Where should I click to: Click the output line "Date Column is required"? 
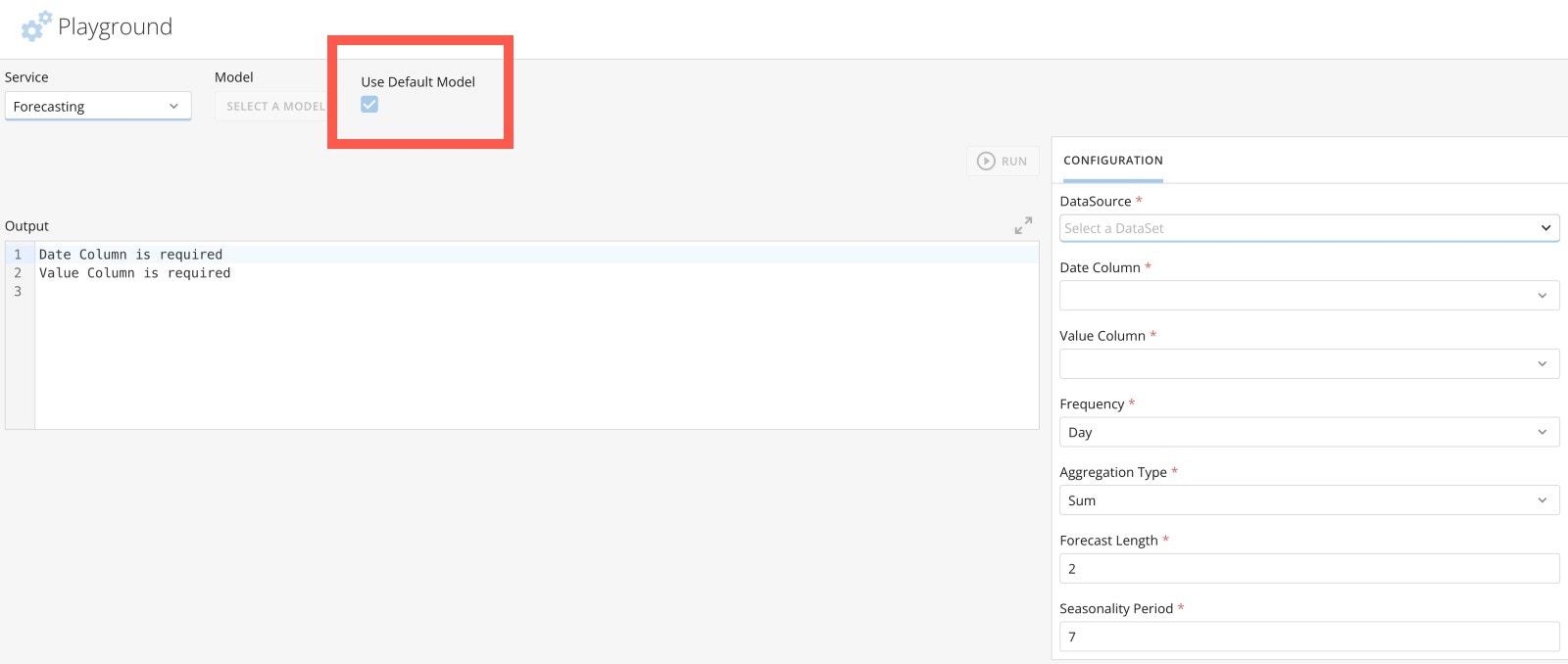pyautogui.click(x=130, y=255)
